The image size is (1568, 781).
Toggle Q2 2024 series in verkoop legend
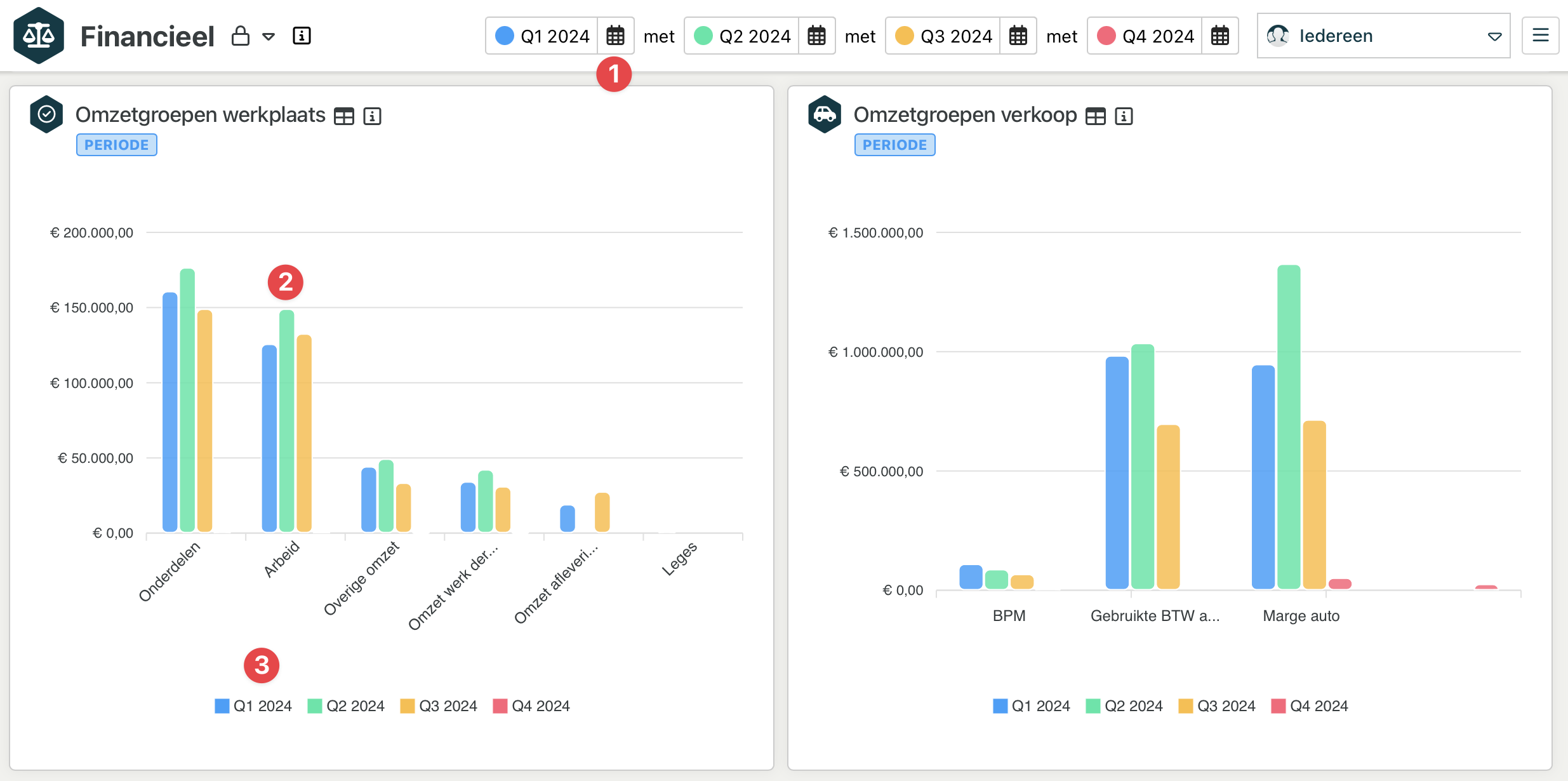1124,706
